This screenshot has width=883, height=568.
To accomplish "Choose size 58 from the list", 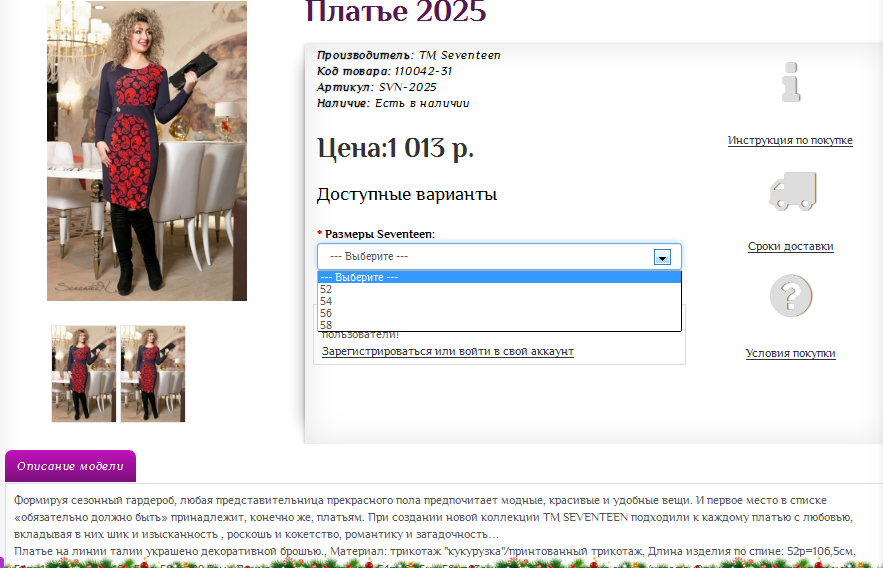I will click(x=499, y=325).
